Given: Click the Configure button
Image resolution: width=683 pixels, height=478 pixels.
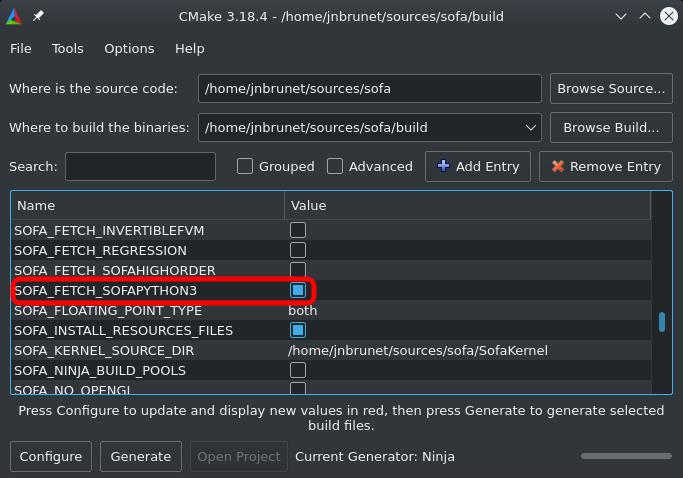Looking at the screenshot, I should [x=51, y=456].
